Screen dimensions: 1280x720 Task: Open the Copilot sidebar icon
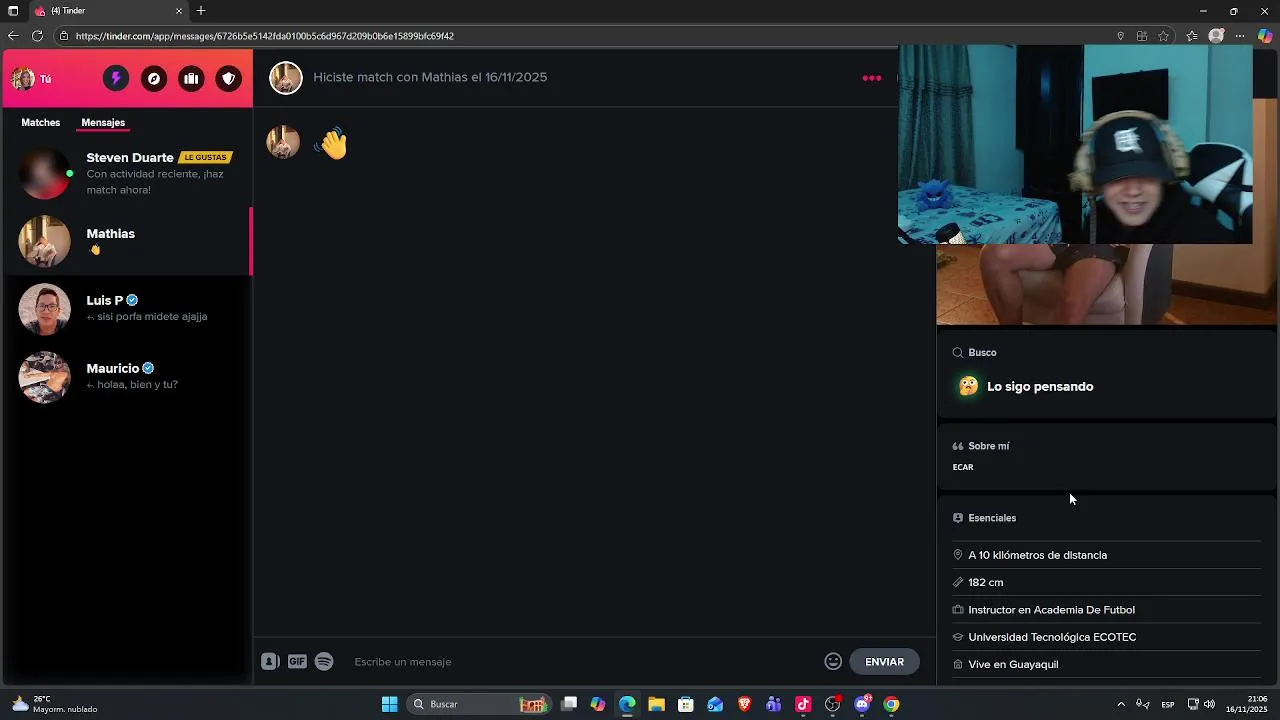tap(1265, 36)
